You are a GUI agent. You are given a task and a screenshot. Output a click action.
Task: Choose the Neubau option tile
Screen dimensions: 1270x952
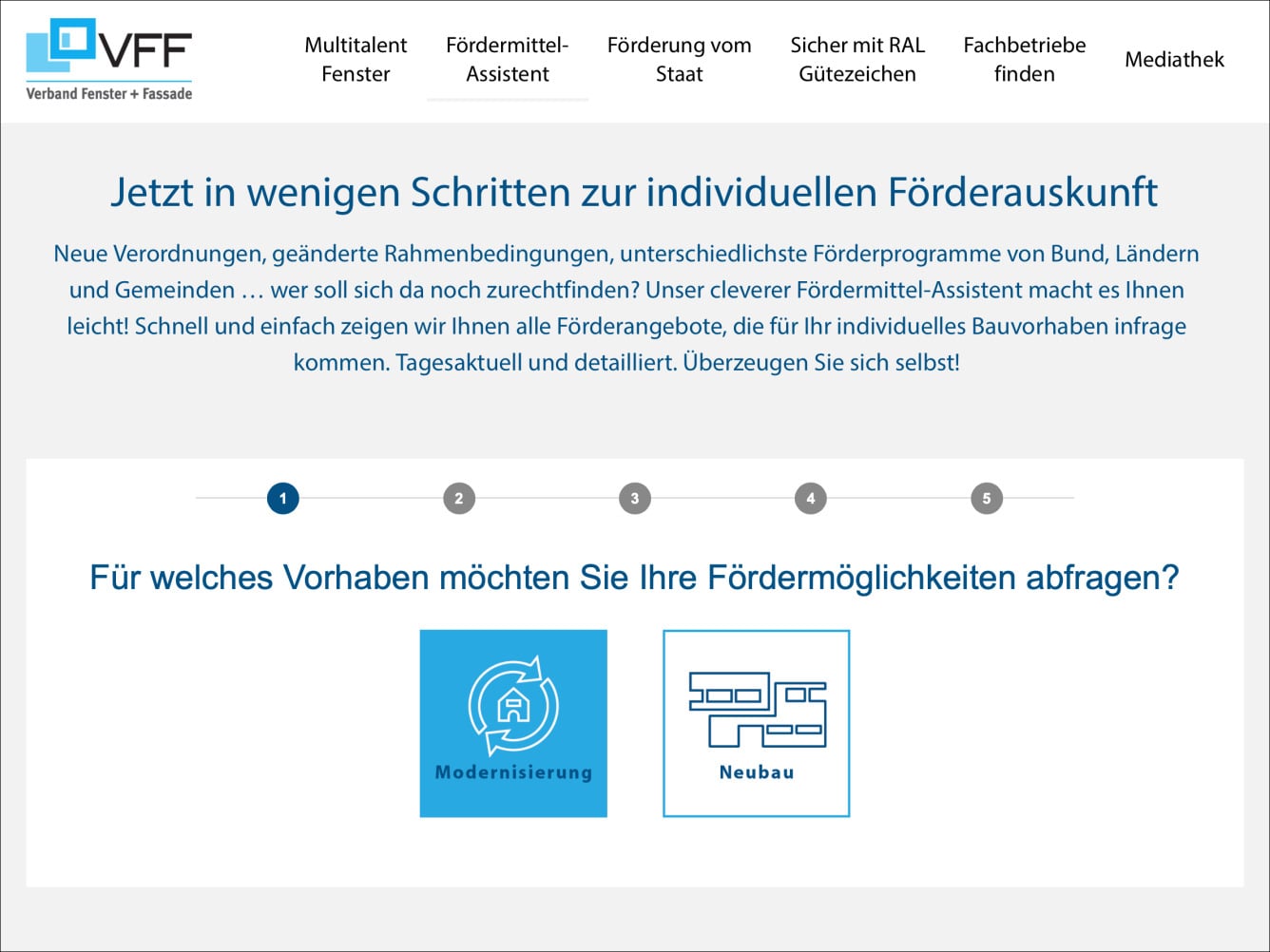pyautogui.click(x=756, y=723)
